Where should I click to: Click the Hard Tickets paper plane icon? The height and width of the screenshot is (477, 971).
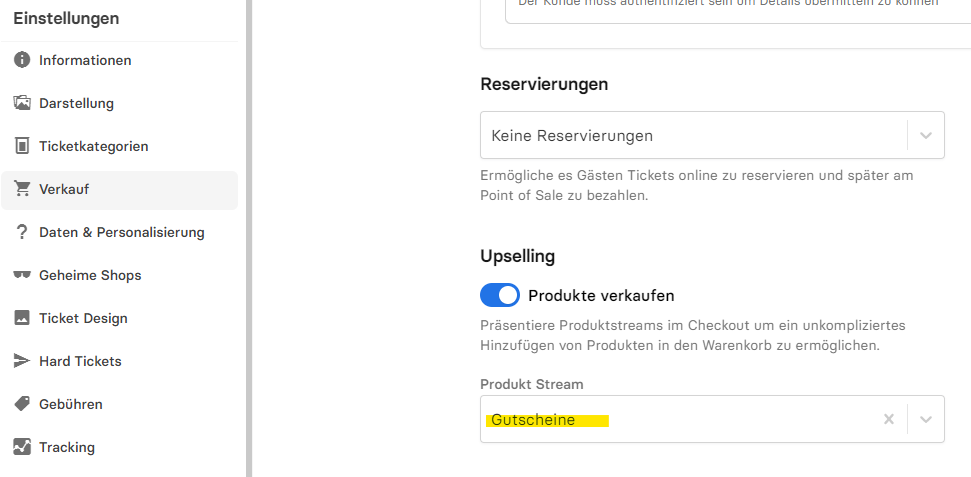[22, 361]
